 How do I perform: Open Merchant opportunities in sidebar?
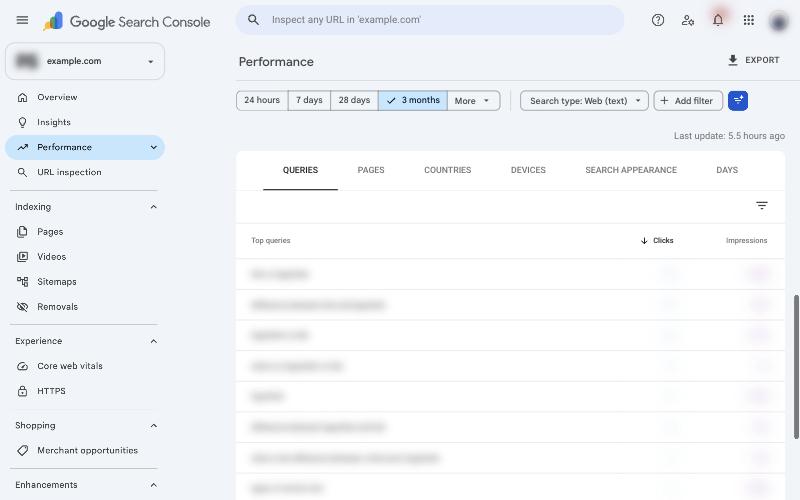[x=85, y=451]
